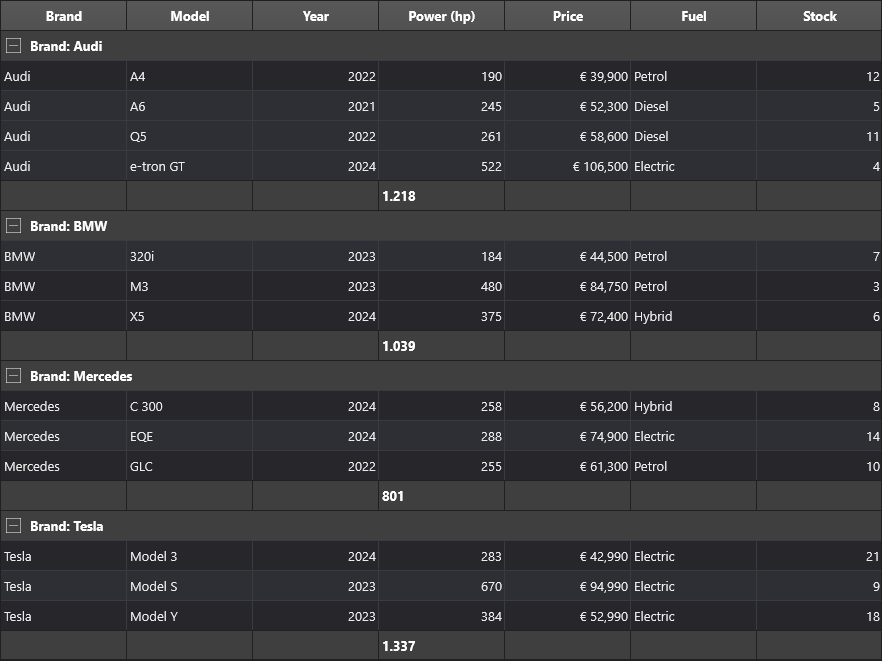Sort by the Price column header
882x661 pixels.
568,16
